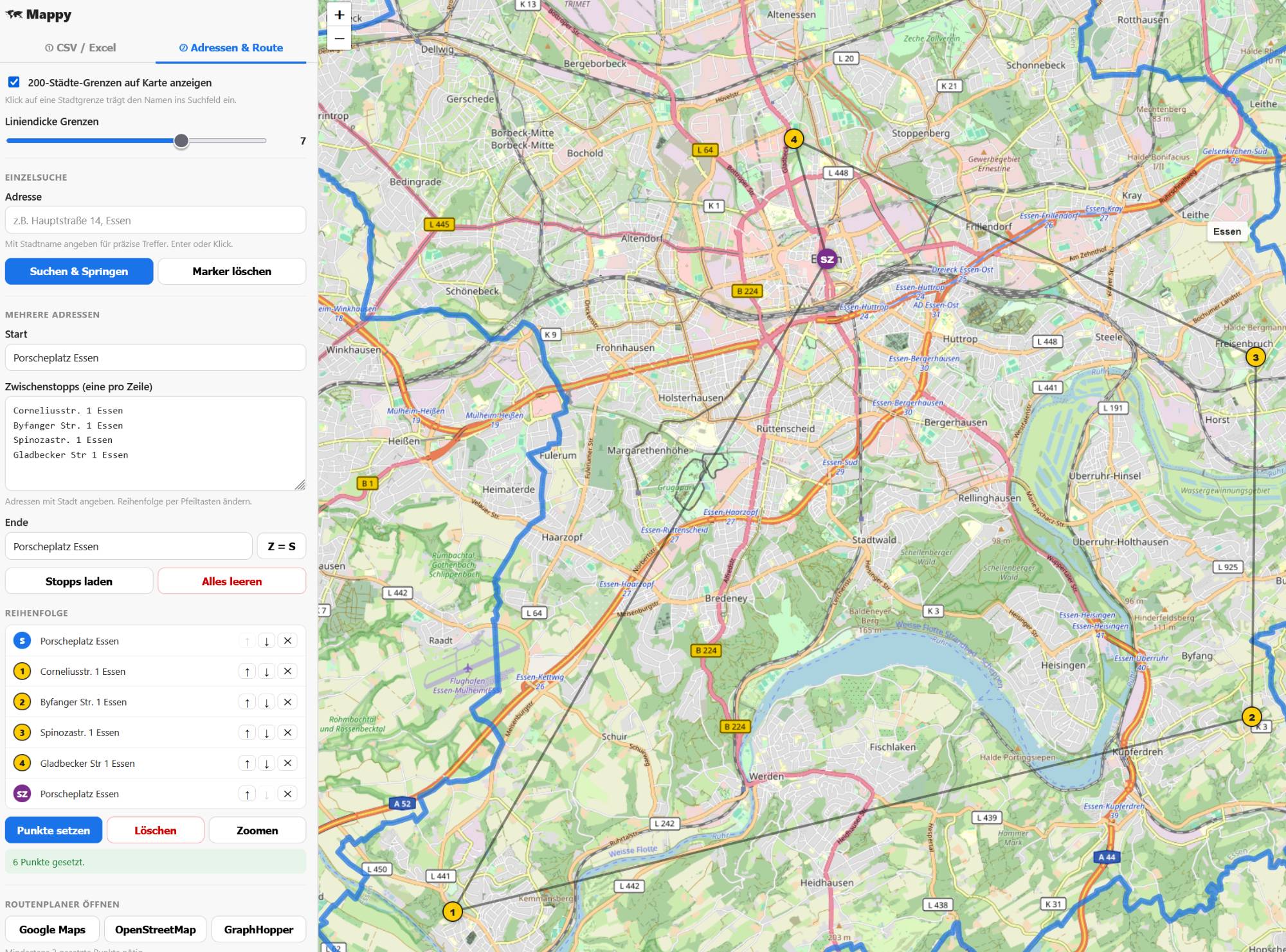Move Gladbecker Str 1 Essen down
This screenshot has width=1286, height=952.
click(x=267, y=764)
